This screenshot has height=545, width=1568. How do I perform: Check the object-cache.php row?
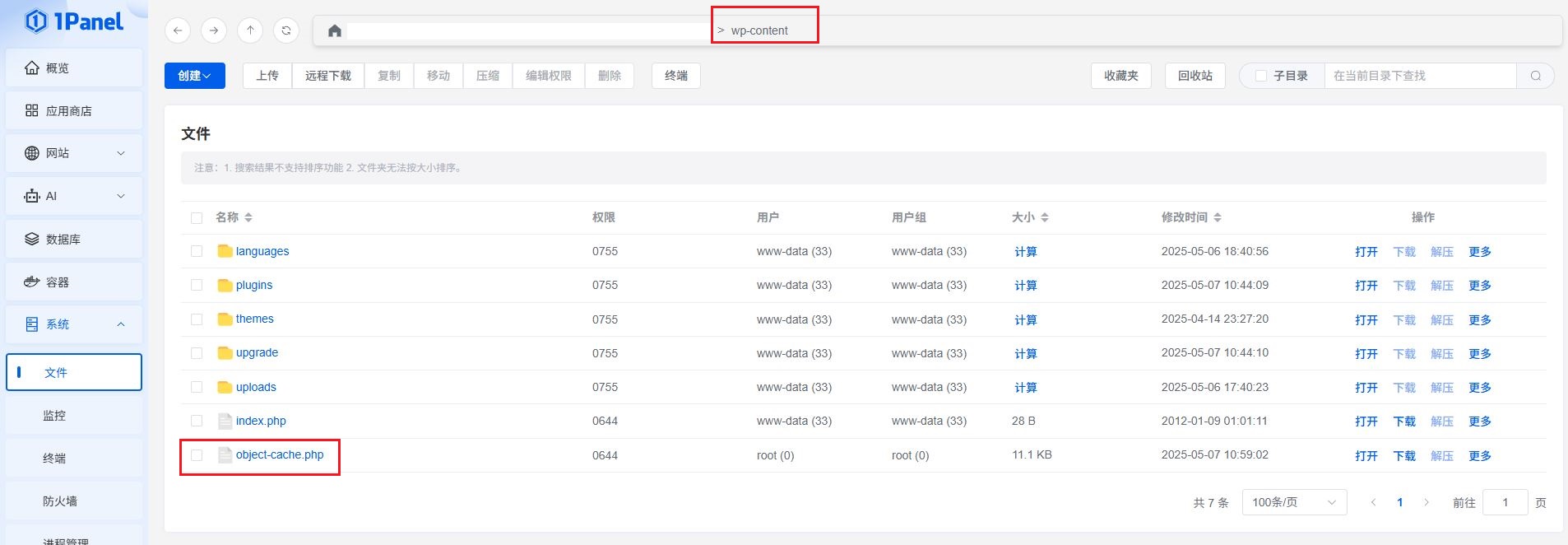pos(197,455)
